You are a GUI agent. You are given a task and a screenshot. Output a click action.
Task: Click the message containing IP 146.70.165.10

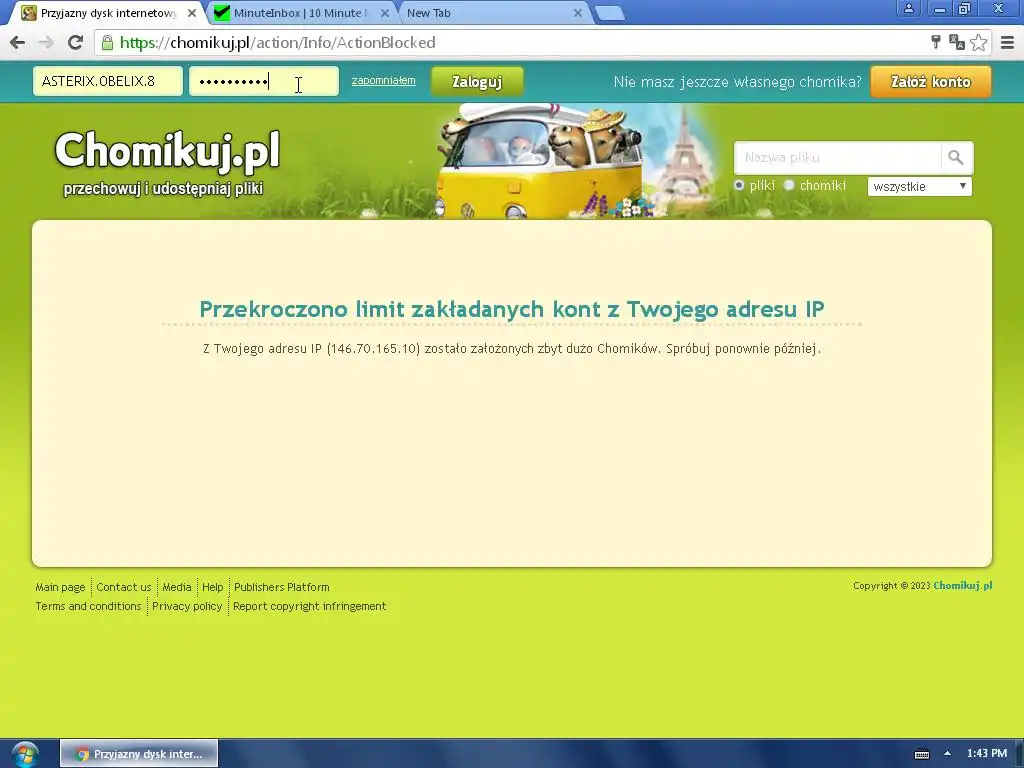511,349
